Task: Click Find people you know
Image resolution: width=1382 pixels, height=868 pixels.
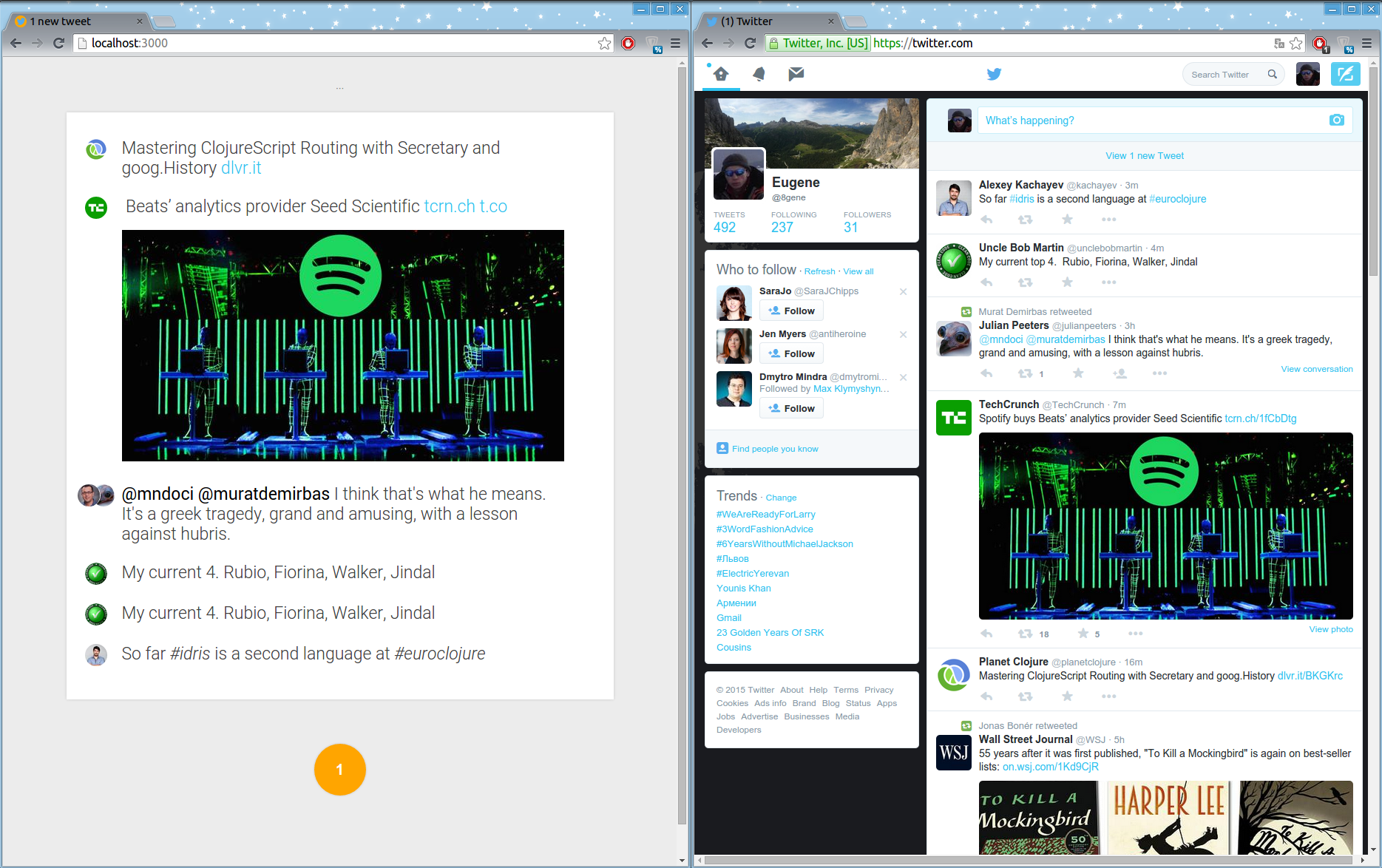Action: (775, 449)
